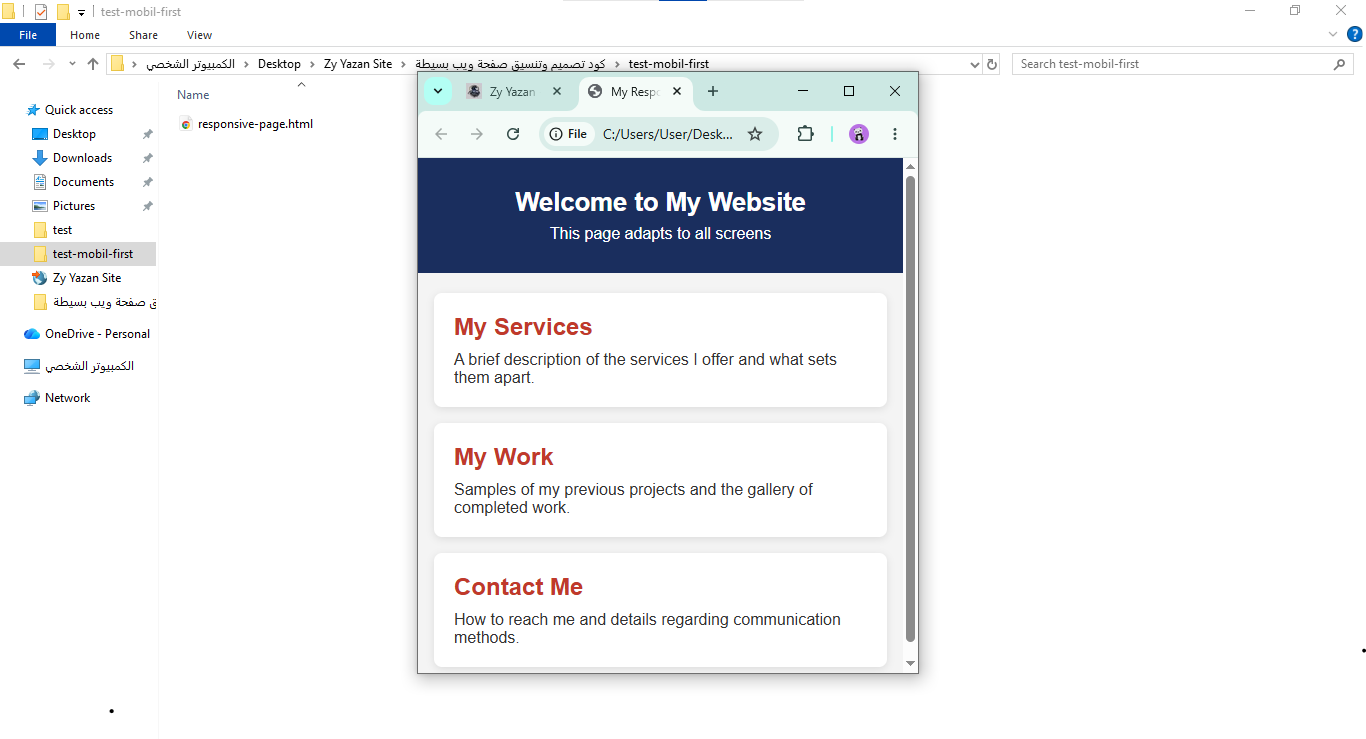This screenshot has width=1366, height=739.
Task: Select Quick access in the sidebar
Action: coord(78,110)
